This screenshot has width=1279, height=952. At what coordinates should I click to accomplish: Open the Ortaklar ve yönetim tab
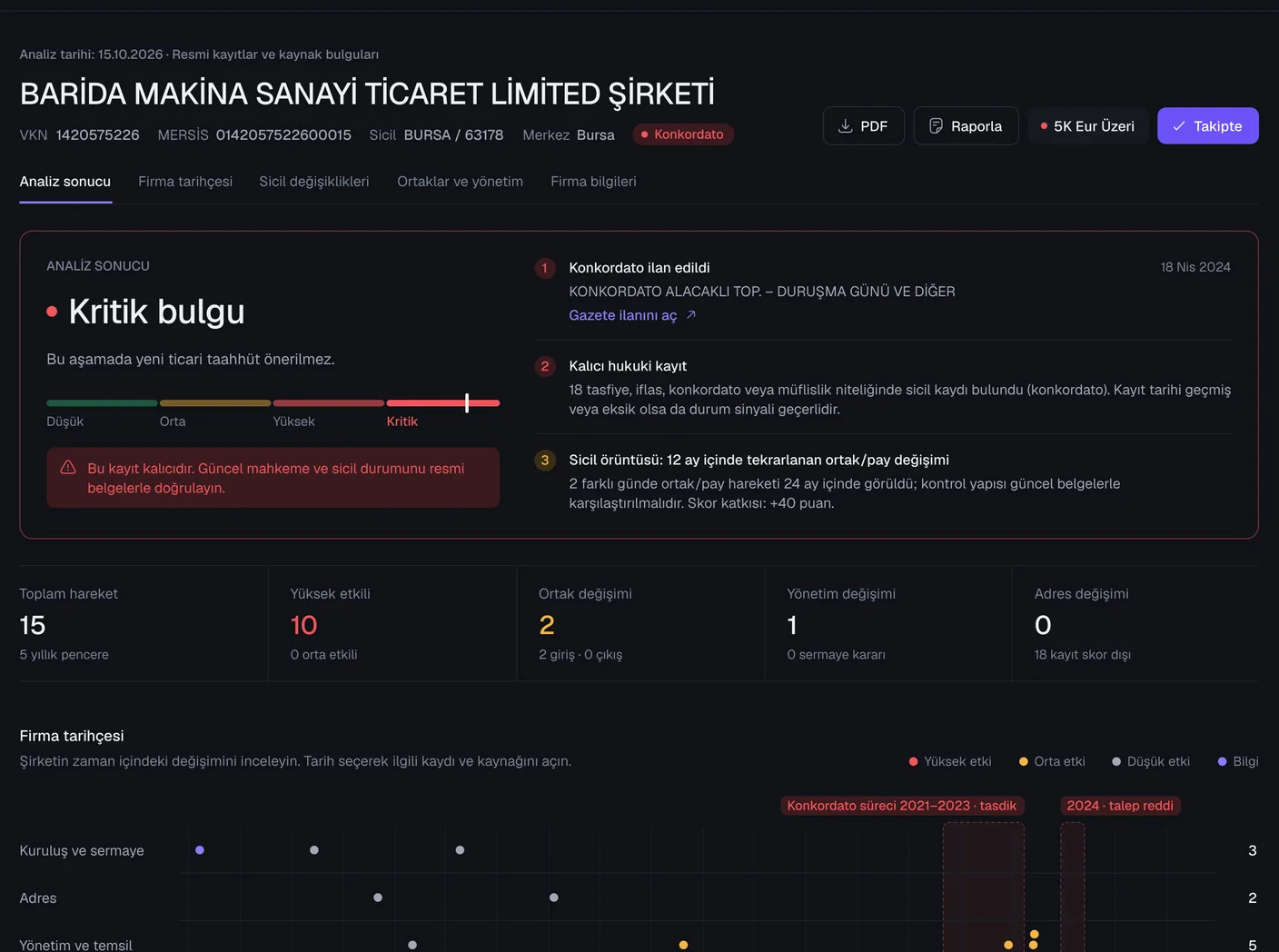pyautogui.click(x=460, y=182)
